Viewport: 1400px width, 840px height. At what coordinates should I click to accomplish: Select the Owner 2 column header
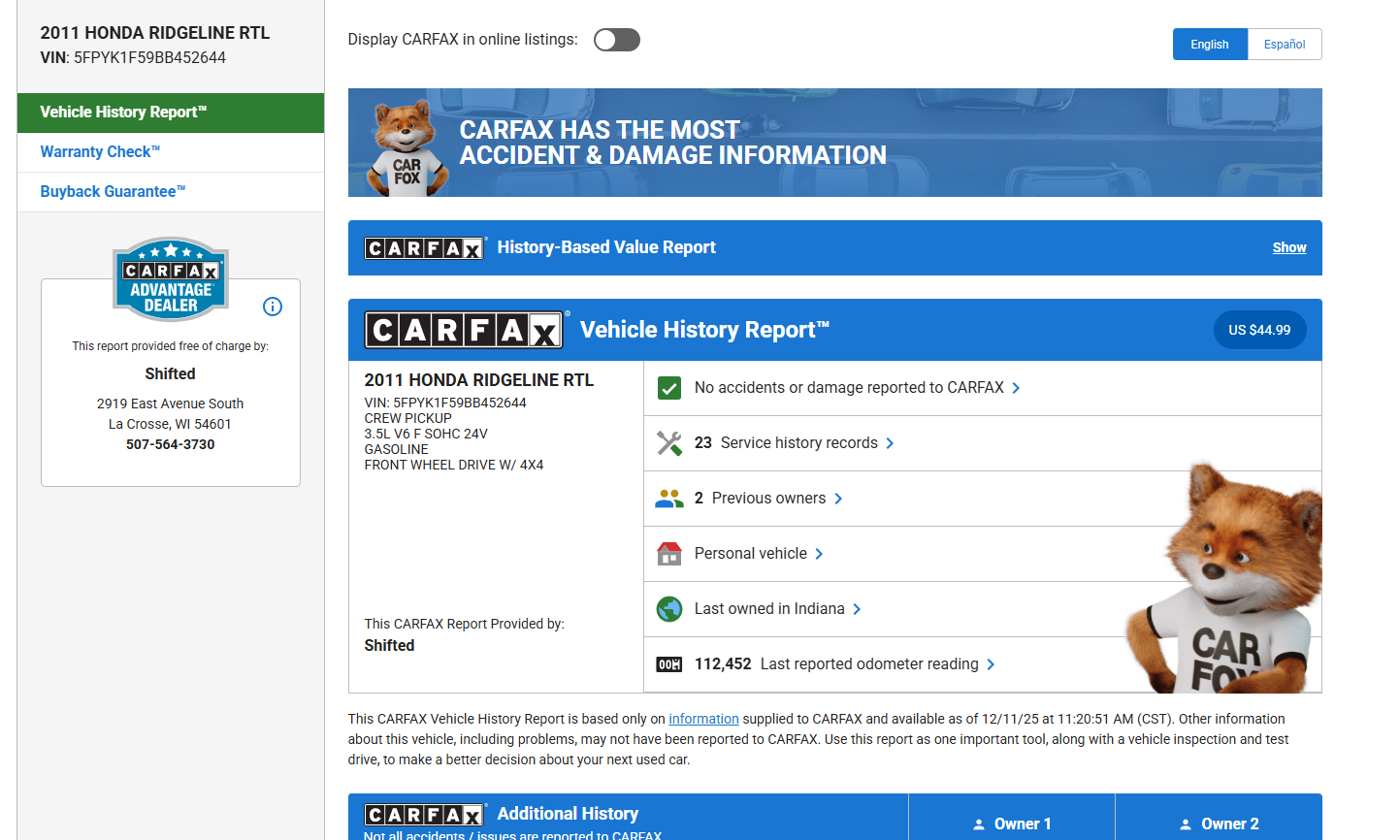1218,824
